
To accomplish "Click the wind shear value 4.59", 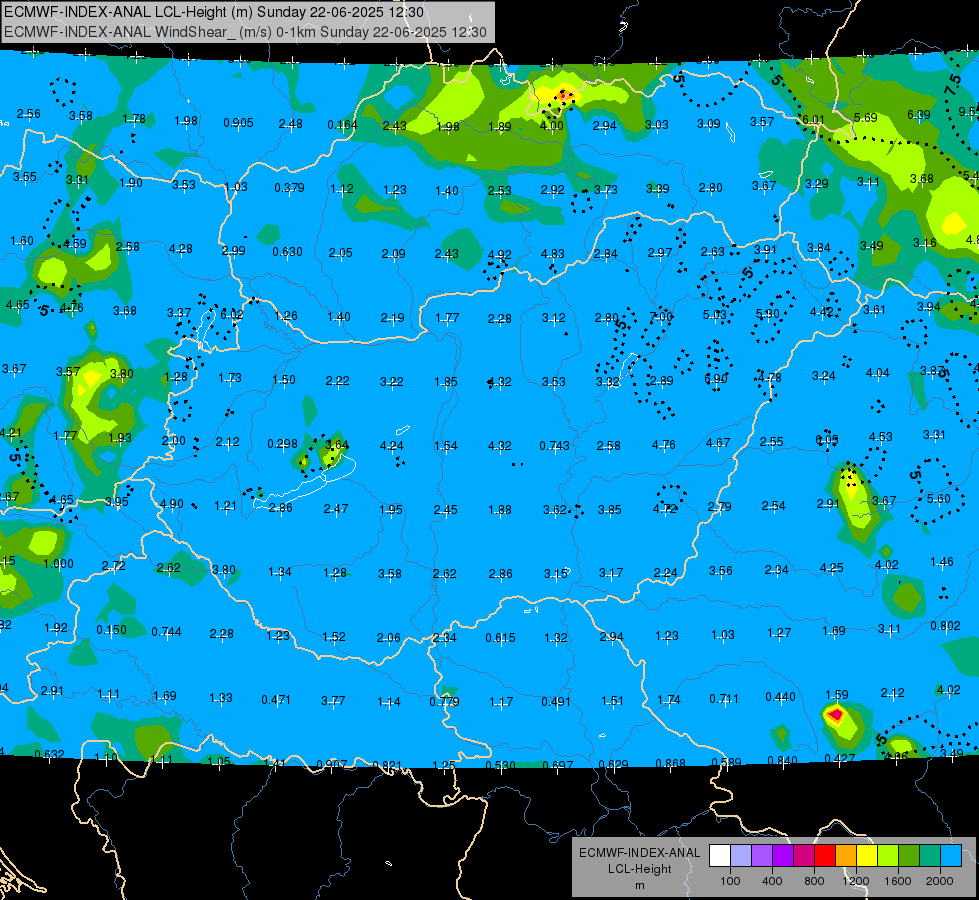I will pos(75,244).
